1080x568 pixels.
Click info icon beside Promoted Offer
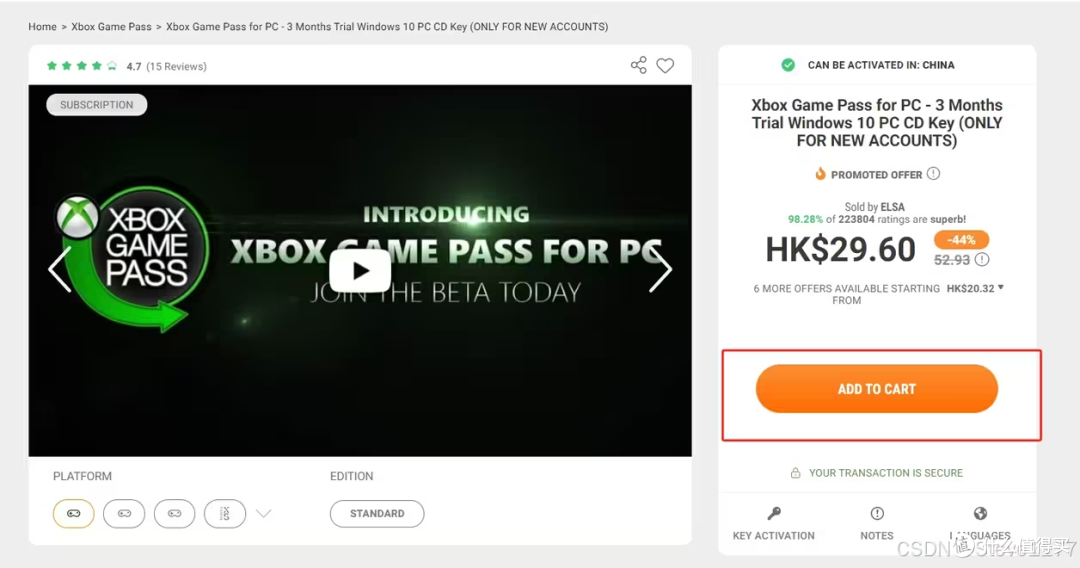[x=933, y=174]
